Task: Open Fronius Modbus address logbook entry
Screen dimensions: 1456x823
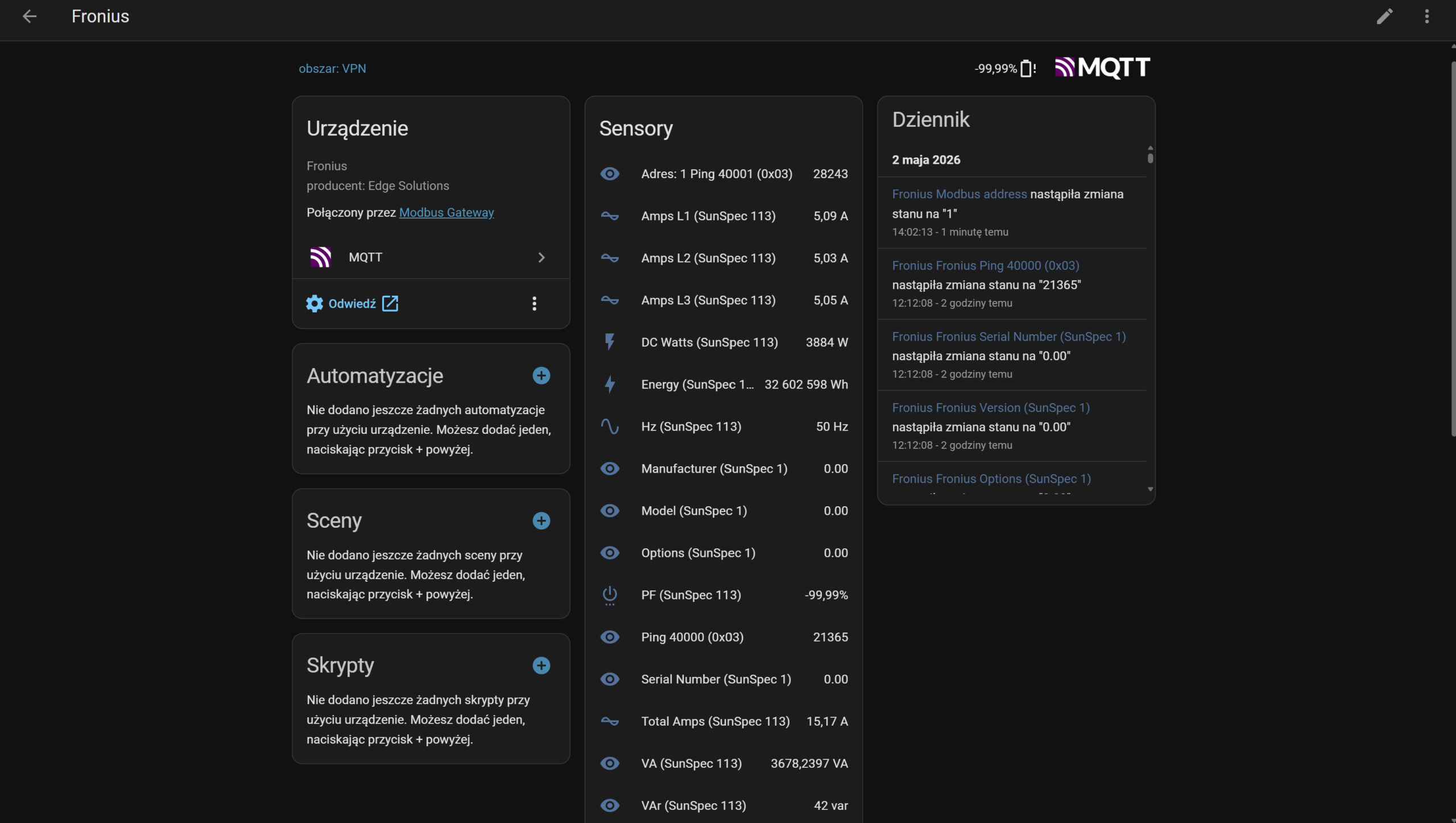Action: tap(959, 194)
